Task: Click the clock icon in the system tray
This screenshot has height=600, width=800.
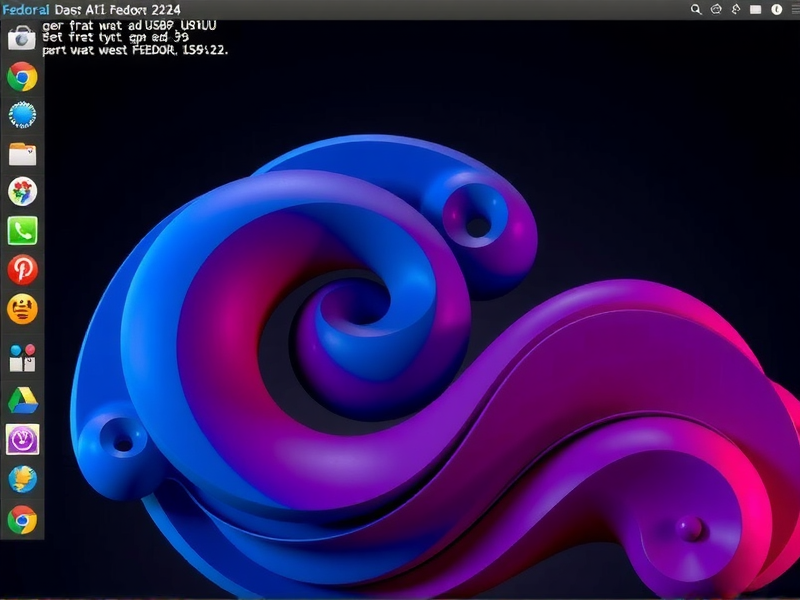Action: click(x=776, y=9)
